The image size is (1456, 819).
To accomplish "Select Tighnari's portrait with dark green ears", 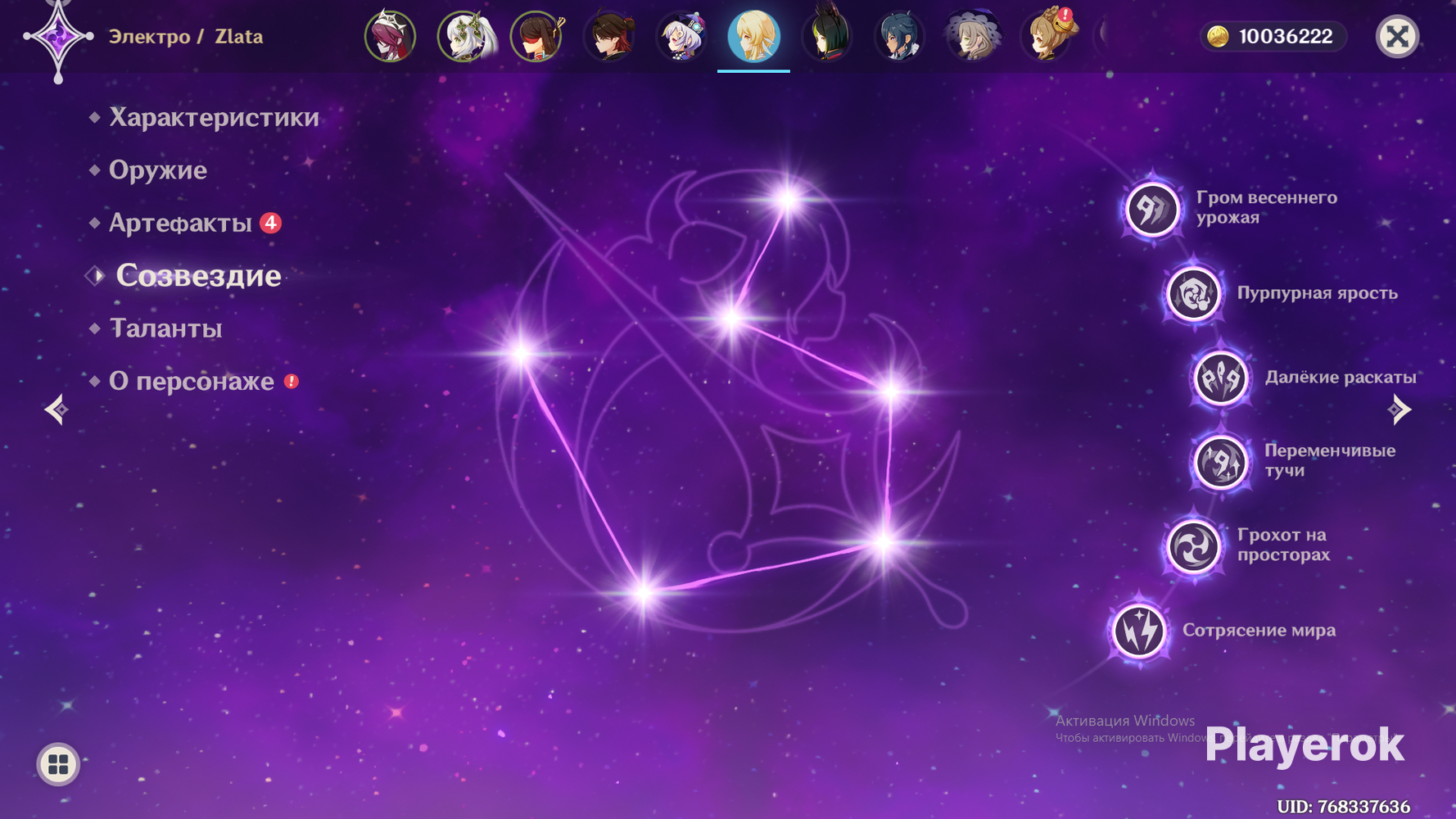I will point(826,36).
